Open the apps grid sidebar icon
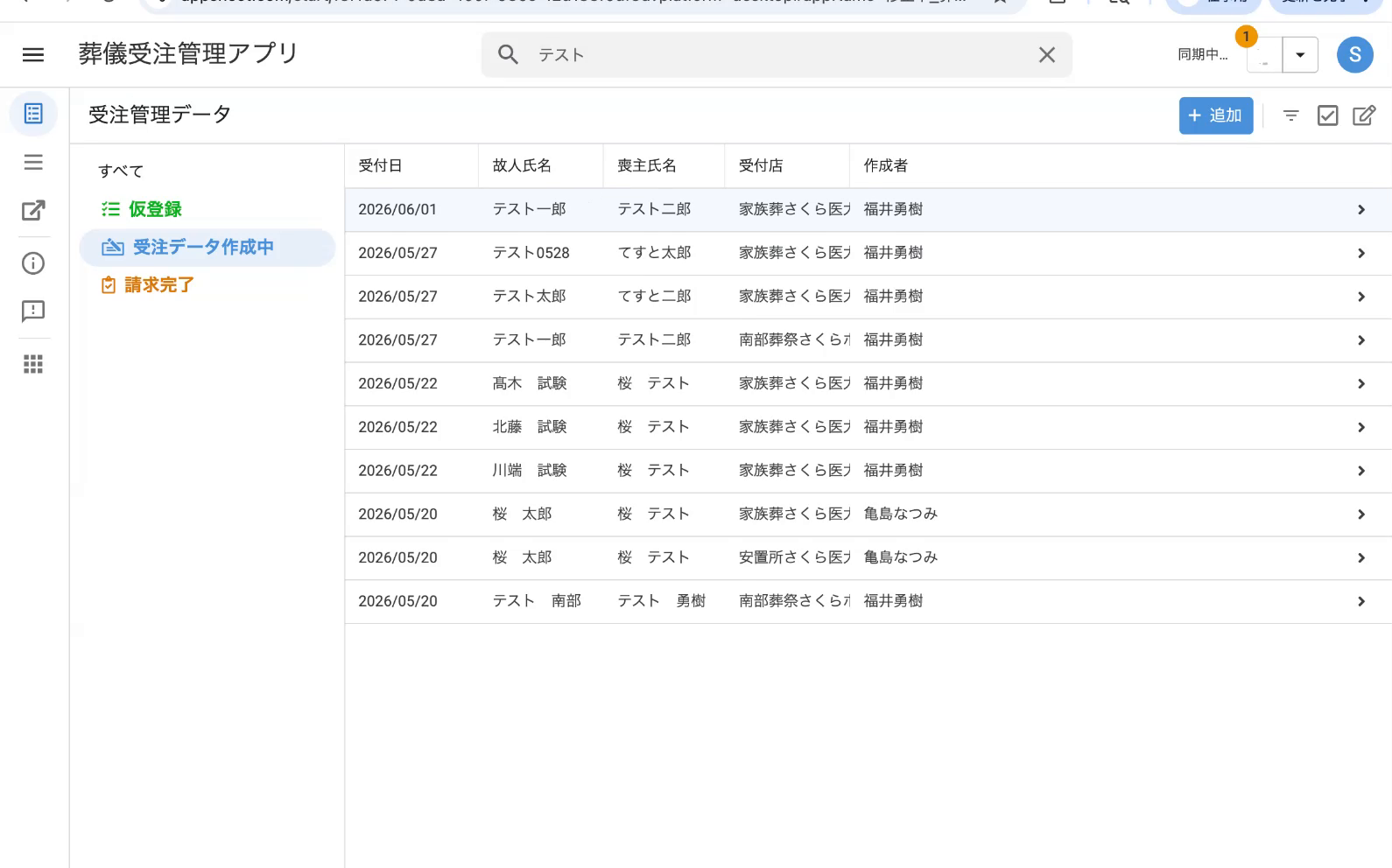 (x=33, y=364)
